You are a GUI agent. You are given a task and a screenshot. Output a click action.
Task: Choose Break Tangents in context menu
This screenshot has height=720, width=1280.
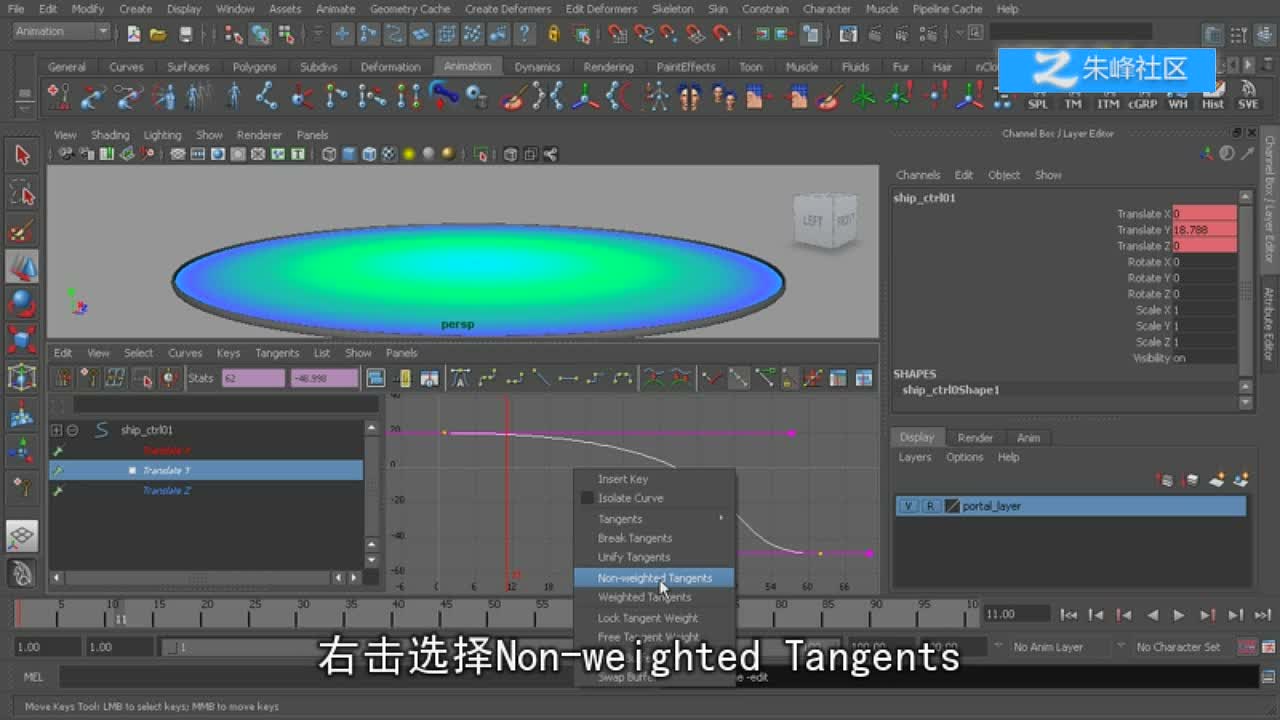pyautogui.click(x=654, y=538)
